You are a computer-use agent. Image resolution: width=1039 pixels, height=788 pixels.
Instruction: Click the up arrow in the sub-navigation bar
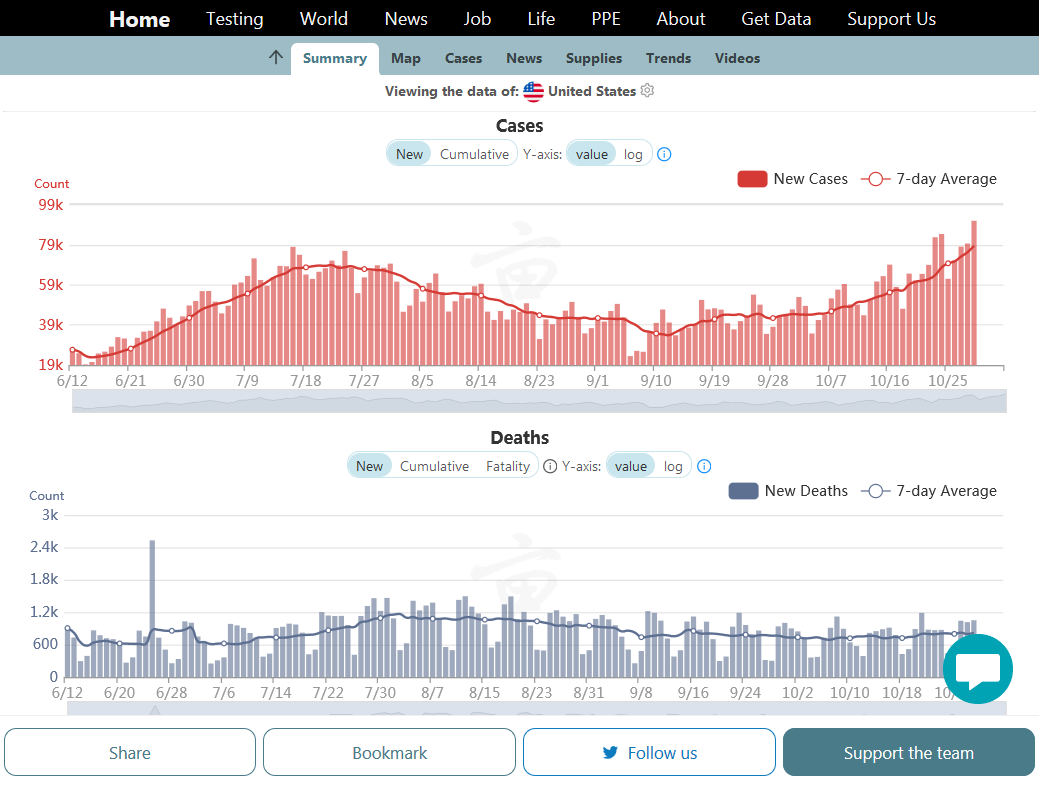[x=276, y=58]
